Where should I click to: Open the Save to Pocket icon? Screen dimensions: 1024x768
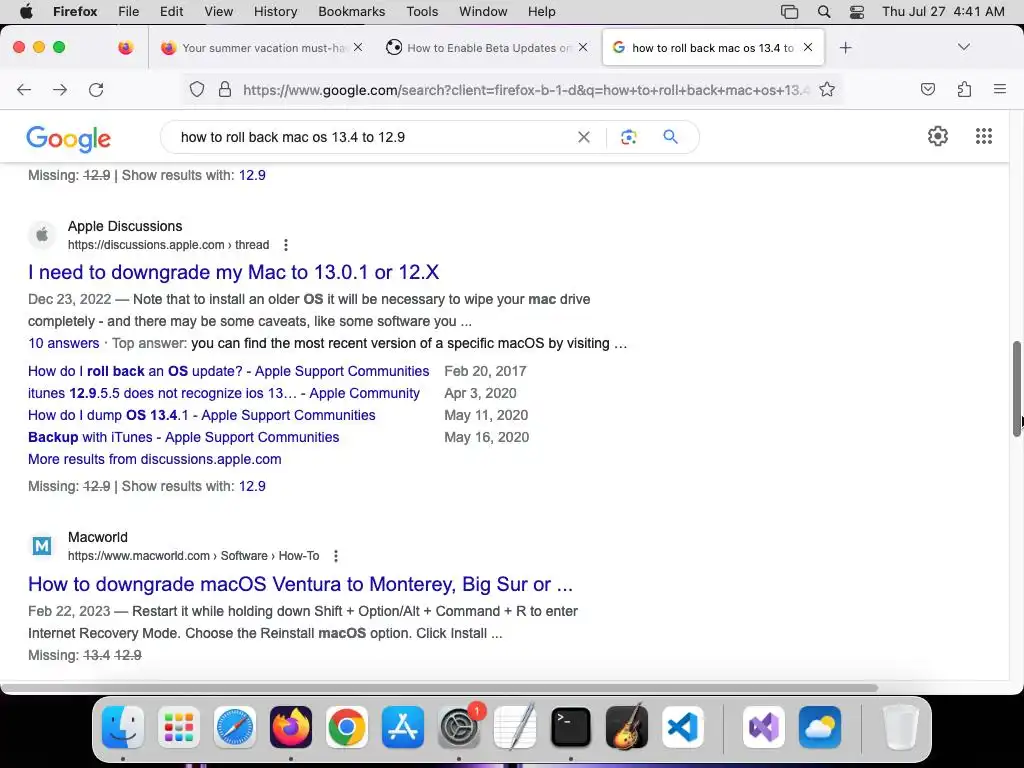[927, 89]
